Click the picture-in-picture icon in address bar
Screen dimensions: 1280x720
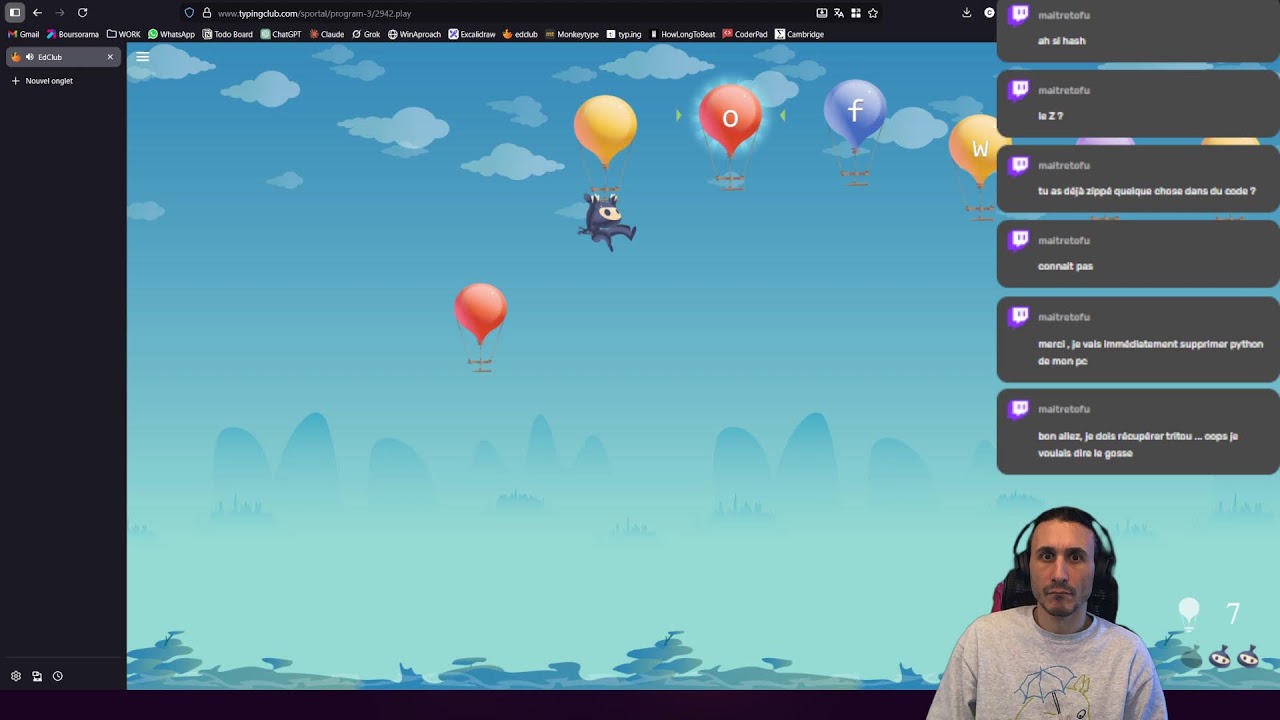pyautogui.click(x=822, y=13)
